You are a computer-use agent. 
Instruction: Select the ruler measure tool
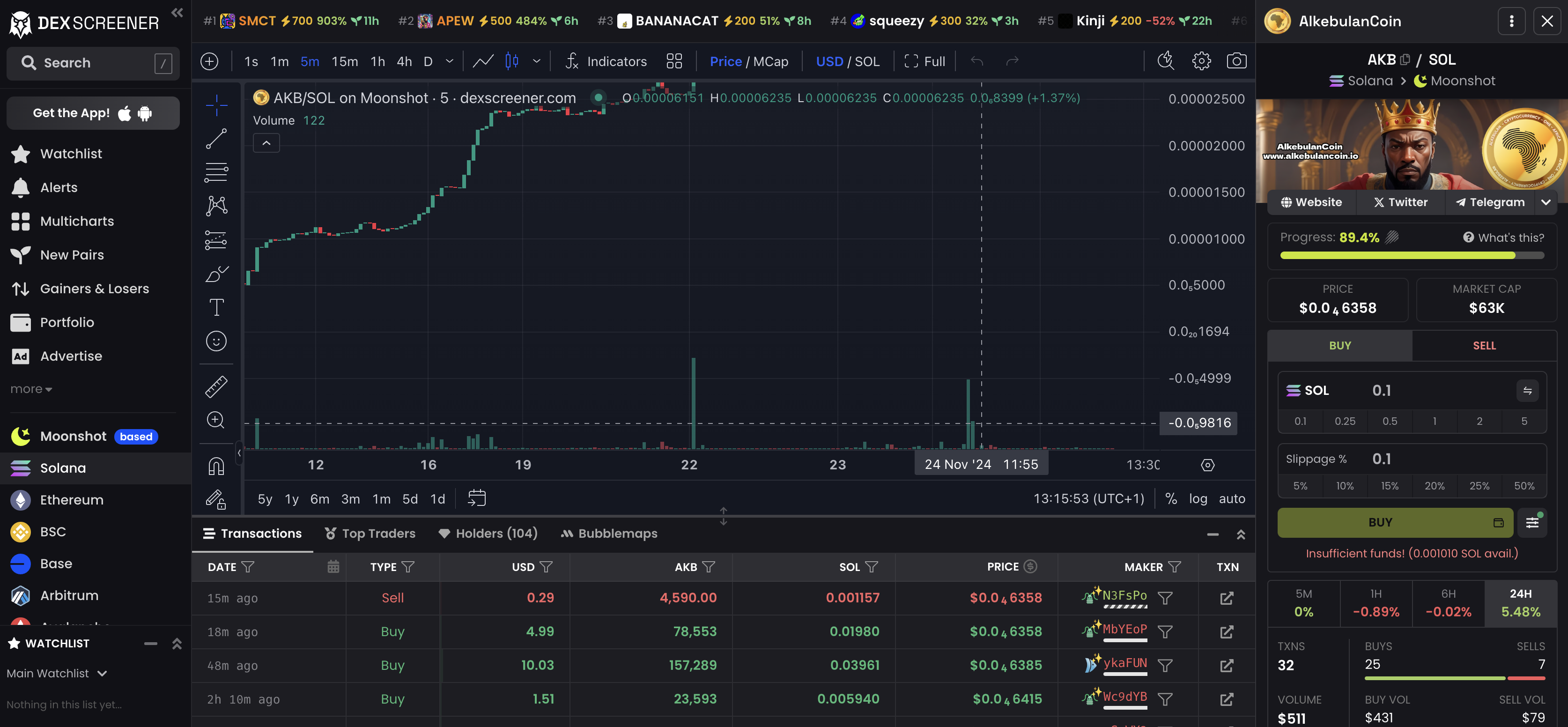tap(216, 386)
